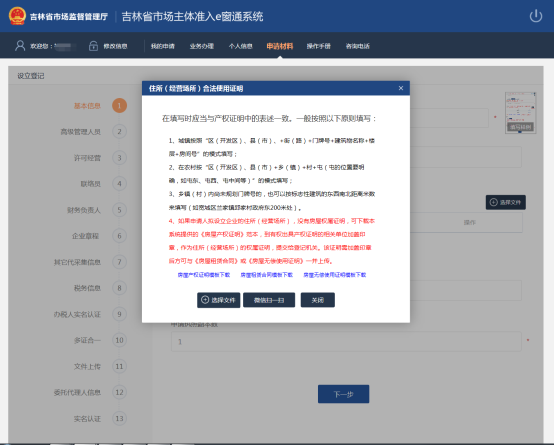This screenshot has height=445, width=554.
Task: Click step circle 12 for 委托代理人信息
Action: tap(119, 392)
